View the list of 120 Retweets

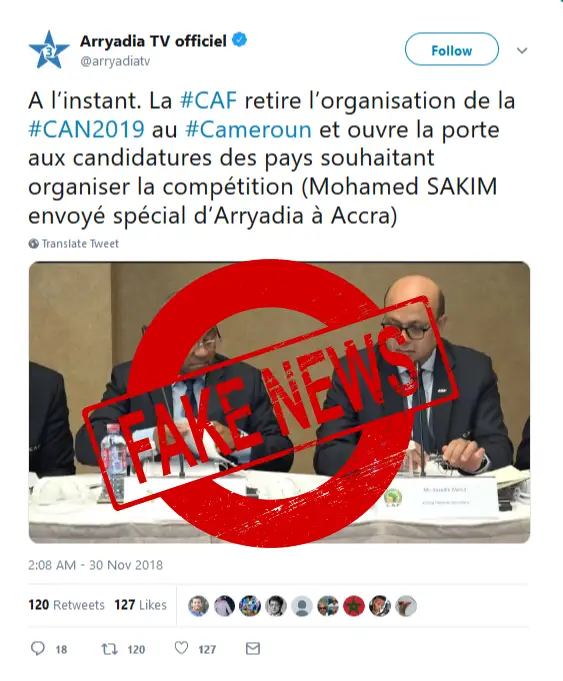[66, 605]
